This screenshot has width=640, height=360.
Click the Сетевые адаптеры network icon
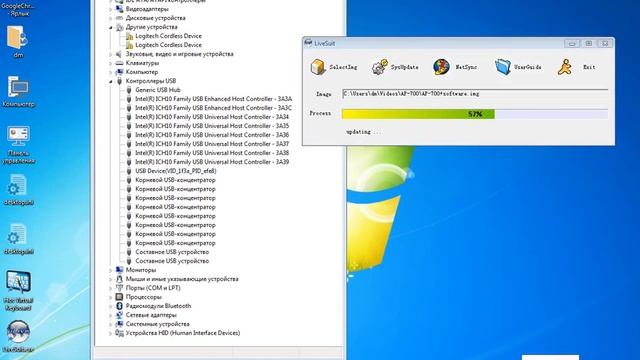pyautogui.click(x=119, y=315)
